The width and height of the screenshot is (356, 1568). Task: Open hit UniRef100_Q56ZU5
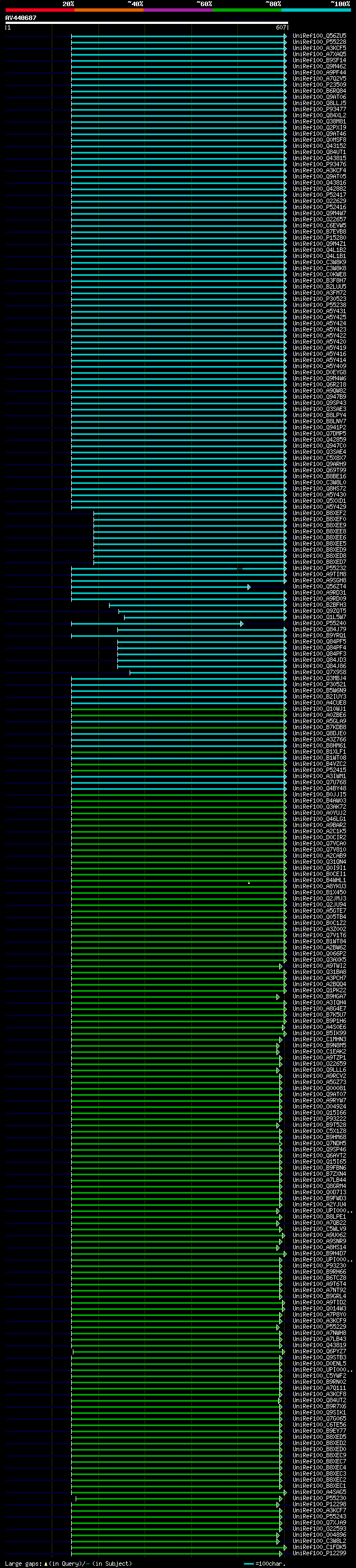pos(319,36)
